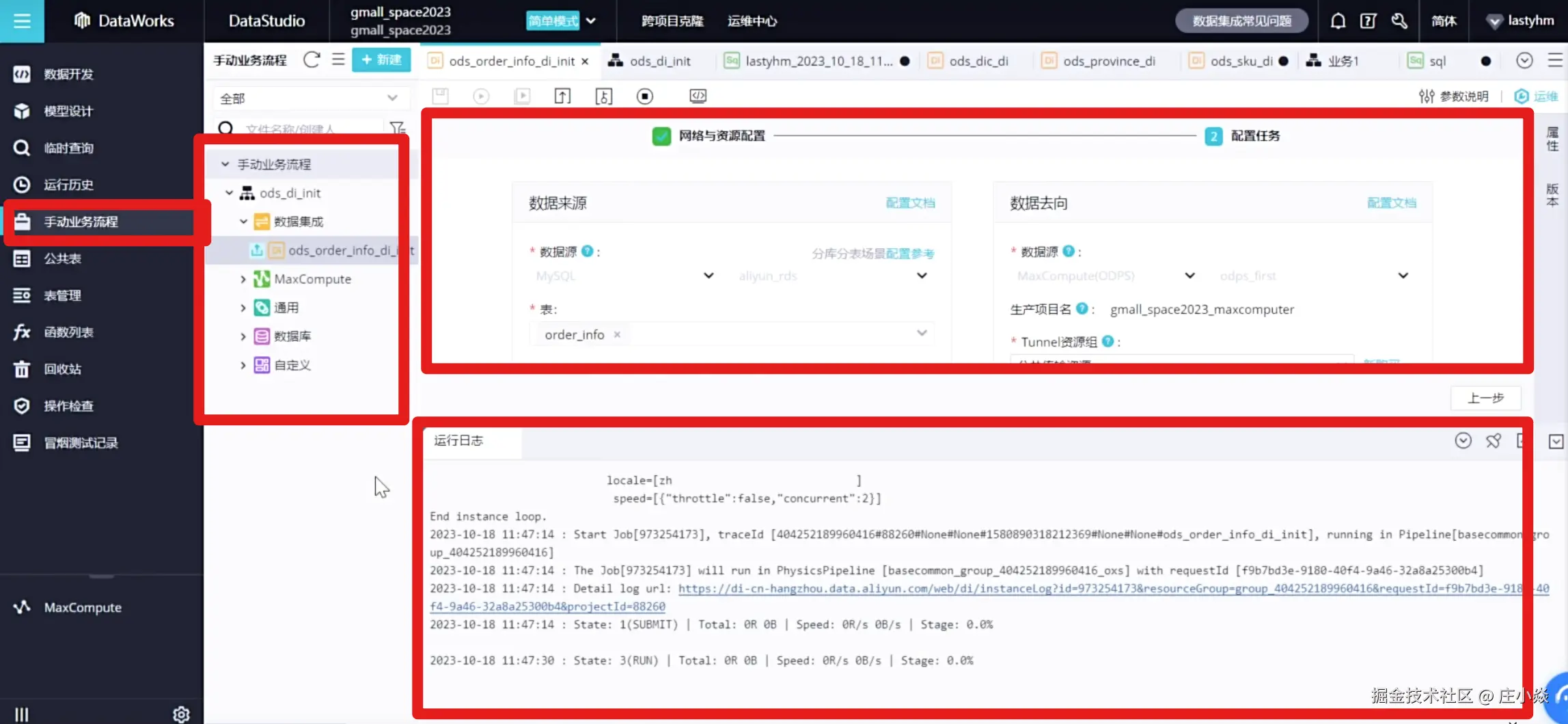Open the aliyun_rds datasource dropdown
Image resolution: width=1568 pixels, height=724 pixels.
(x=832, y=276)
